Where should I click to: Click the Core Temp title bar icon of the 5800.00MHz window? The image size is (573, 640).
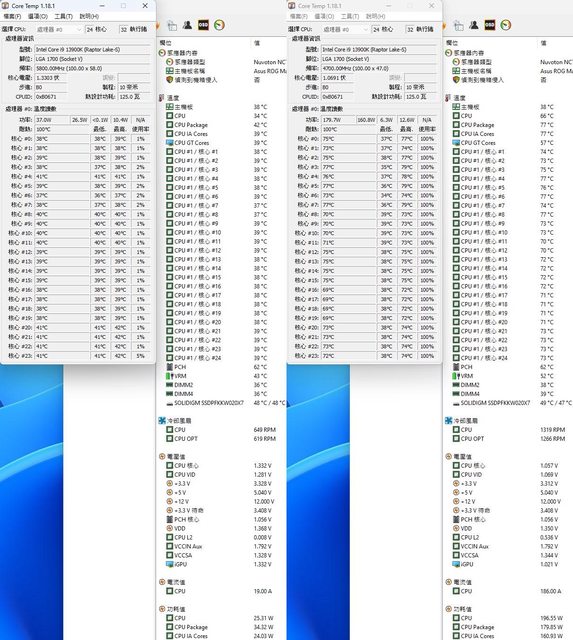tap(5, 6)
